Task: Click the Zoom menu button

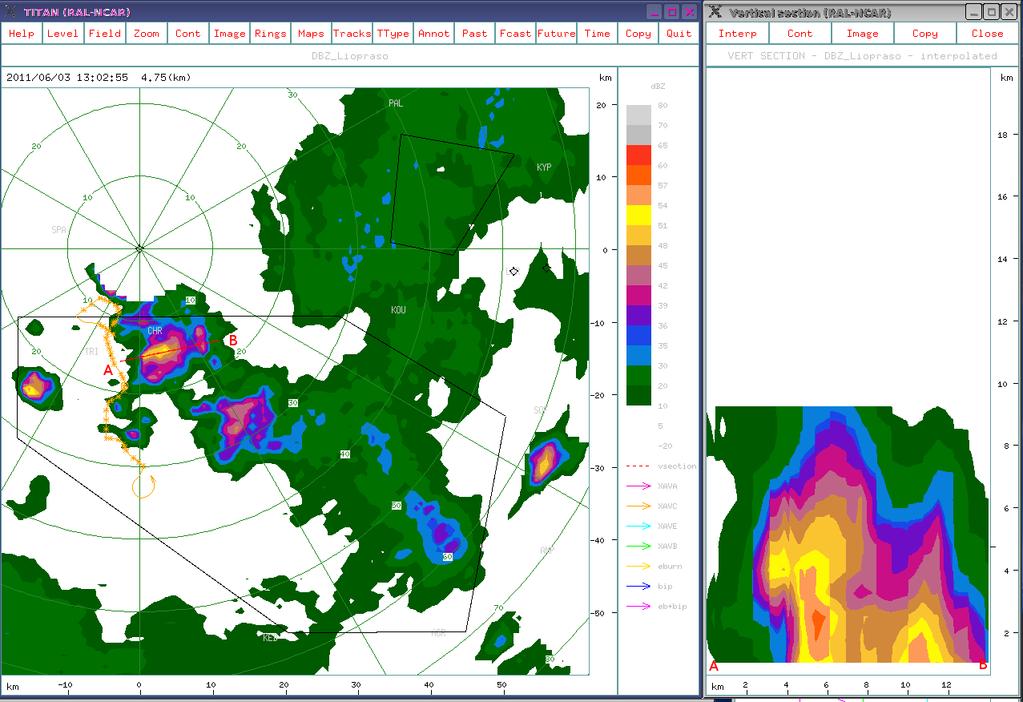Action: click(146, 33)
